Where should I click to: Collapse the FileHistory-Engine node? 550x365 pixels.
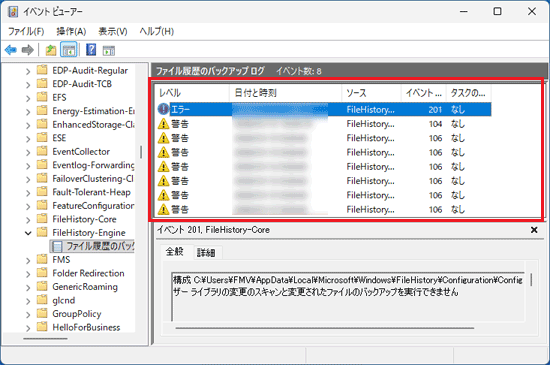click(28, 233)
